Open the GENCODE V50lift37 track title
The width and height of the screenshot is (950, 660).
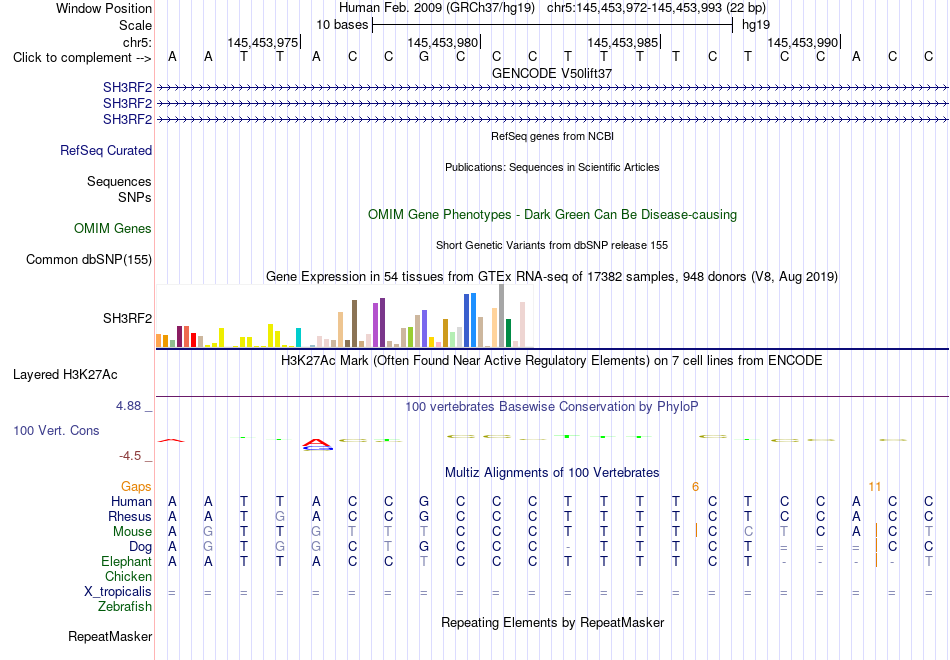[x=552, y=73]
